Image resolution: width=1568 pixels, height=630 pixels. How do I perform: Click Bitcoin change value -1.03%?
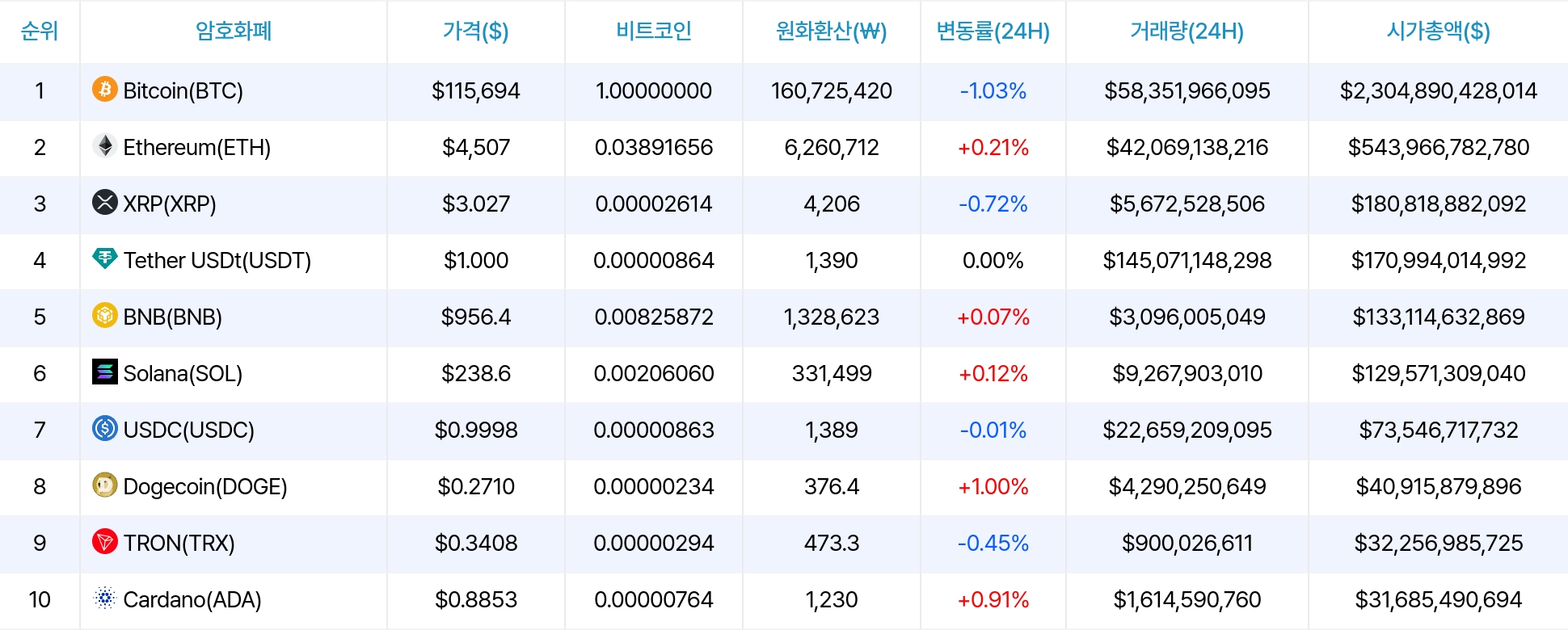click(993, 90)
